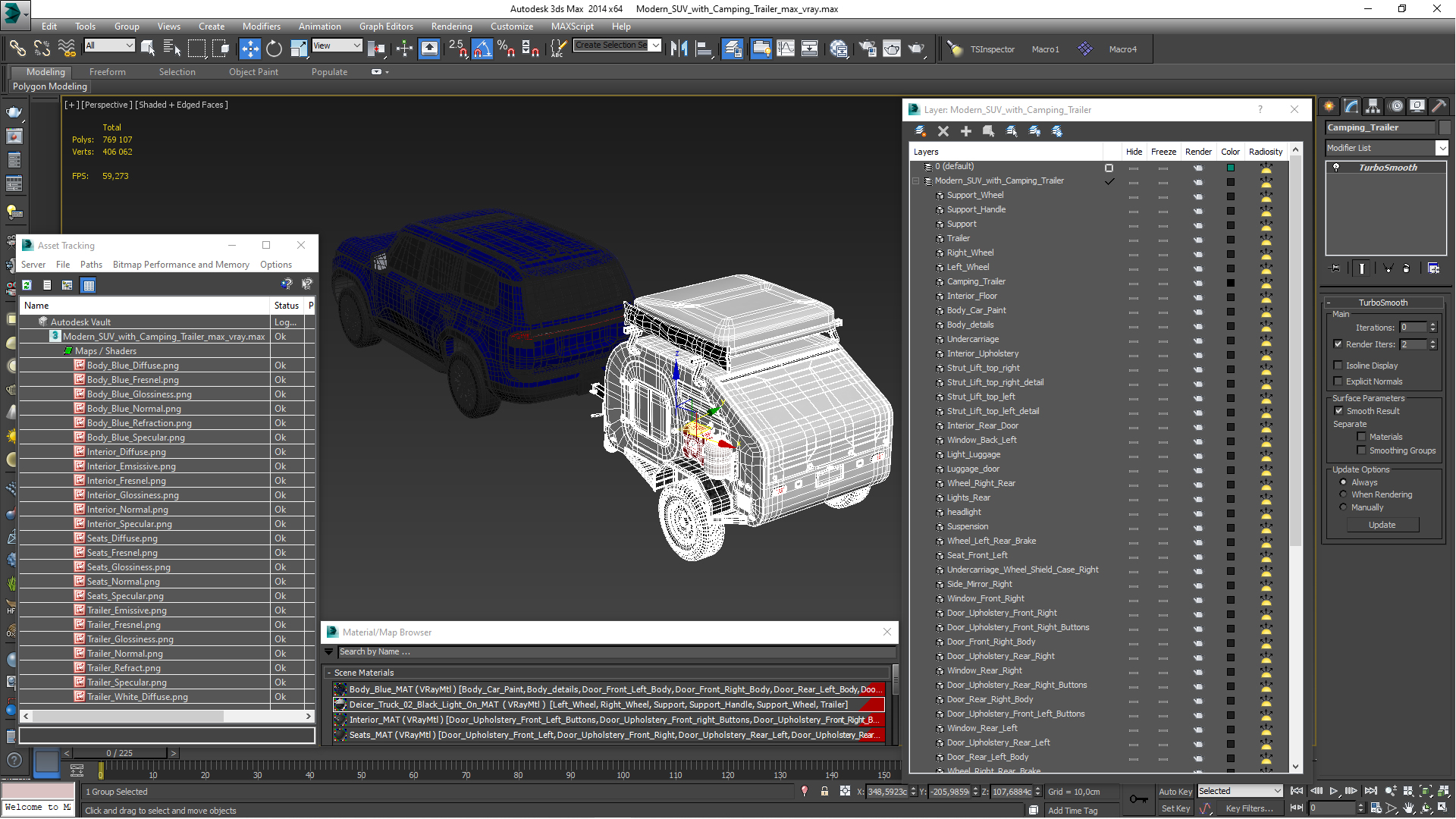
Task: Open the Rendering menu
Action: (x=451, y=27)
